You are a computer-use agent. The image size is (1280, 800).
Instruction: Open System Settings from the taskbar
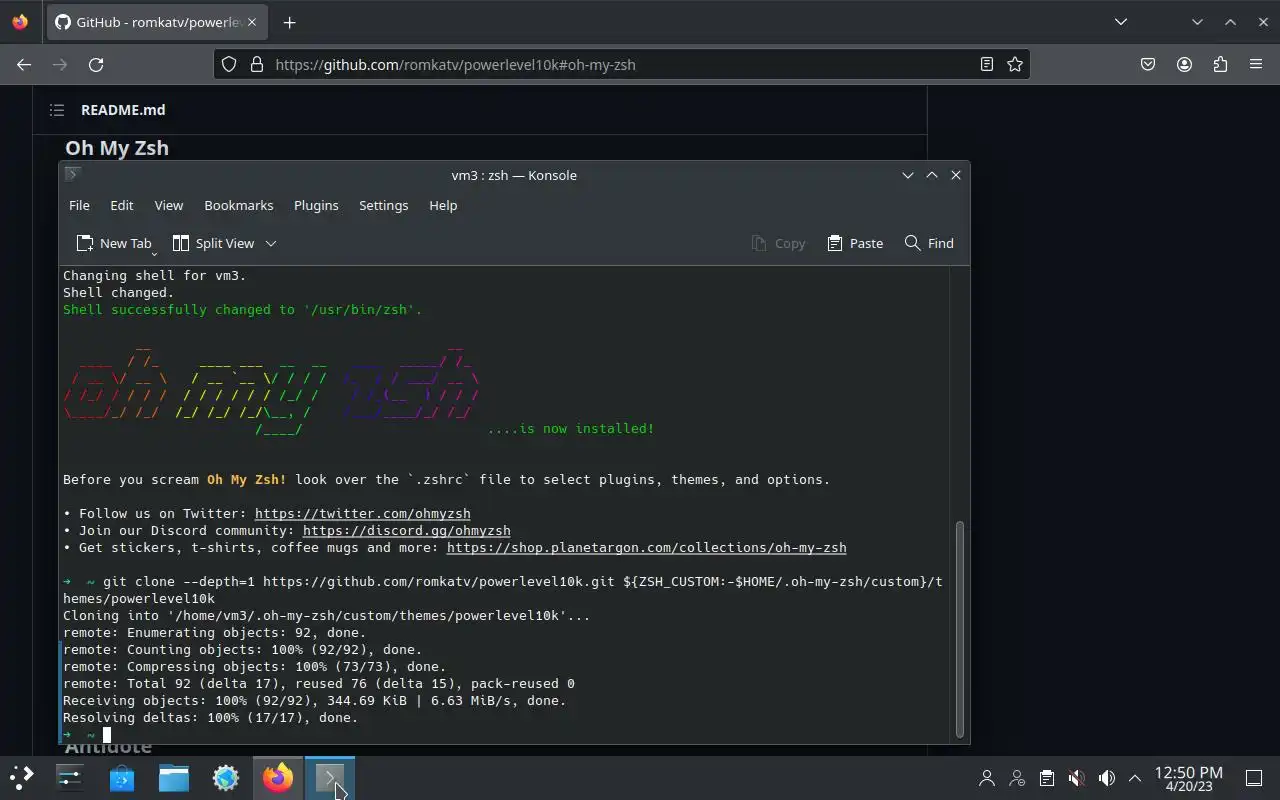70,777
